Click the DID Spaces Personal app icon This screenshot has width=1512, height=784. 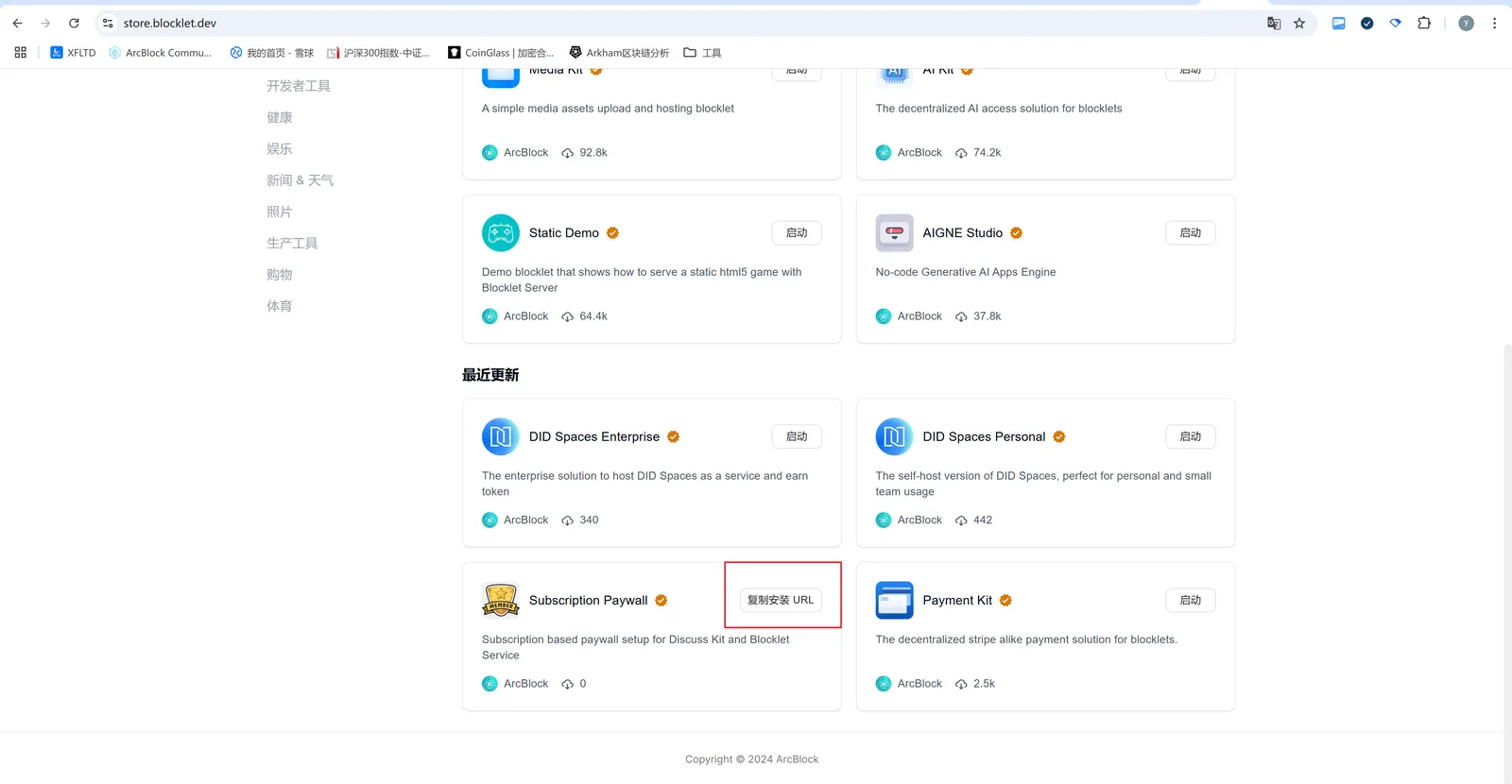click(x=894, y=436)
